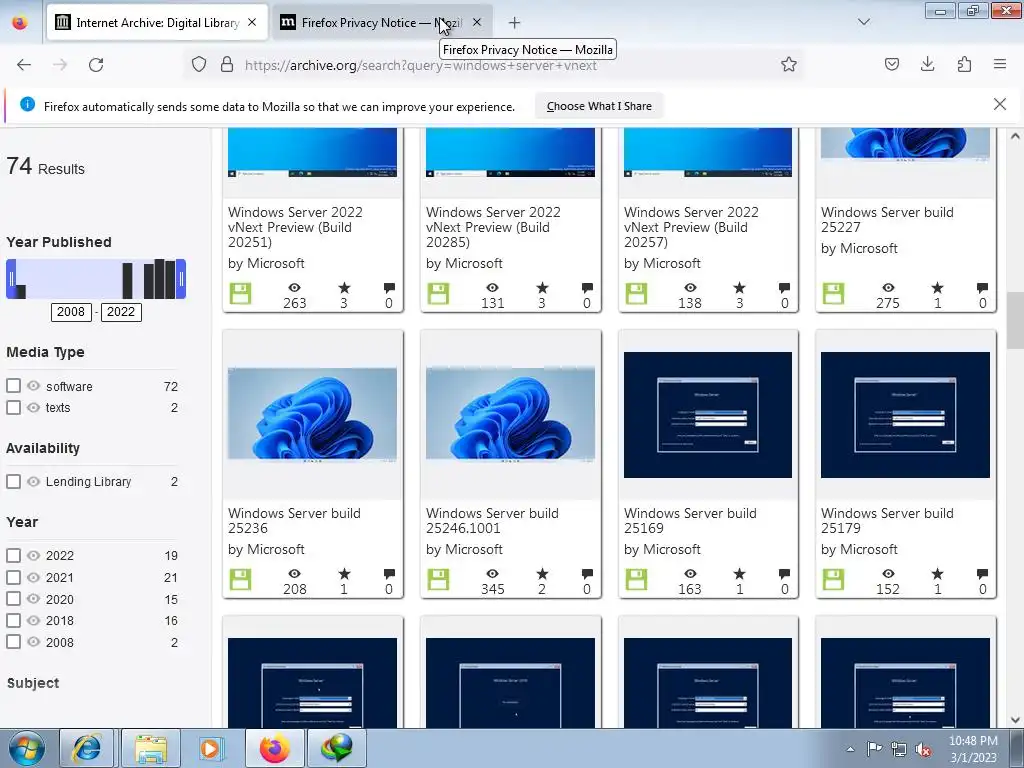The image size is (1024, 768).
Task: Open the Save to Pocket button
Action: [x=892, y=64]
